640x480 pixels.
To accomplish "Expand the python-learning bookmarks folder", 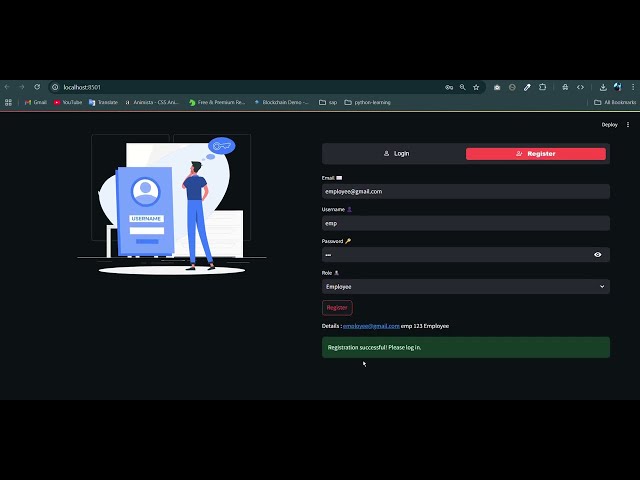I will [x=367, y=102].
